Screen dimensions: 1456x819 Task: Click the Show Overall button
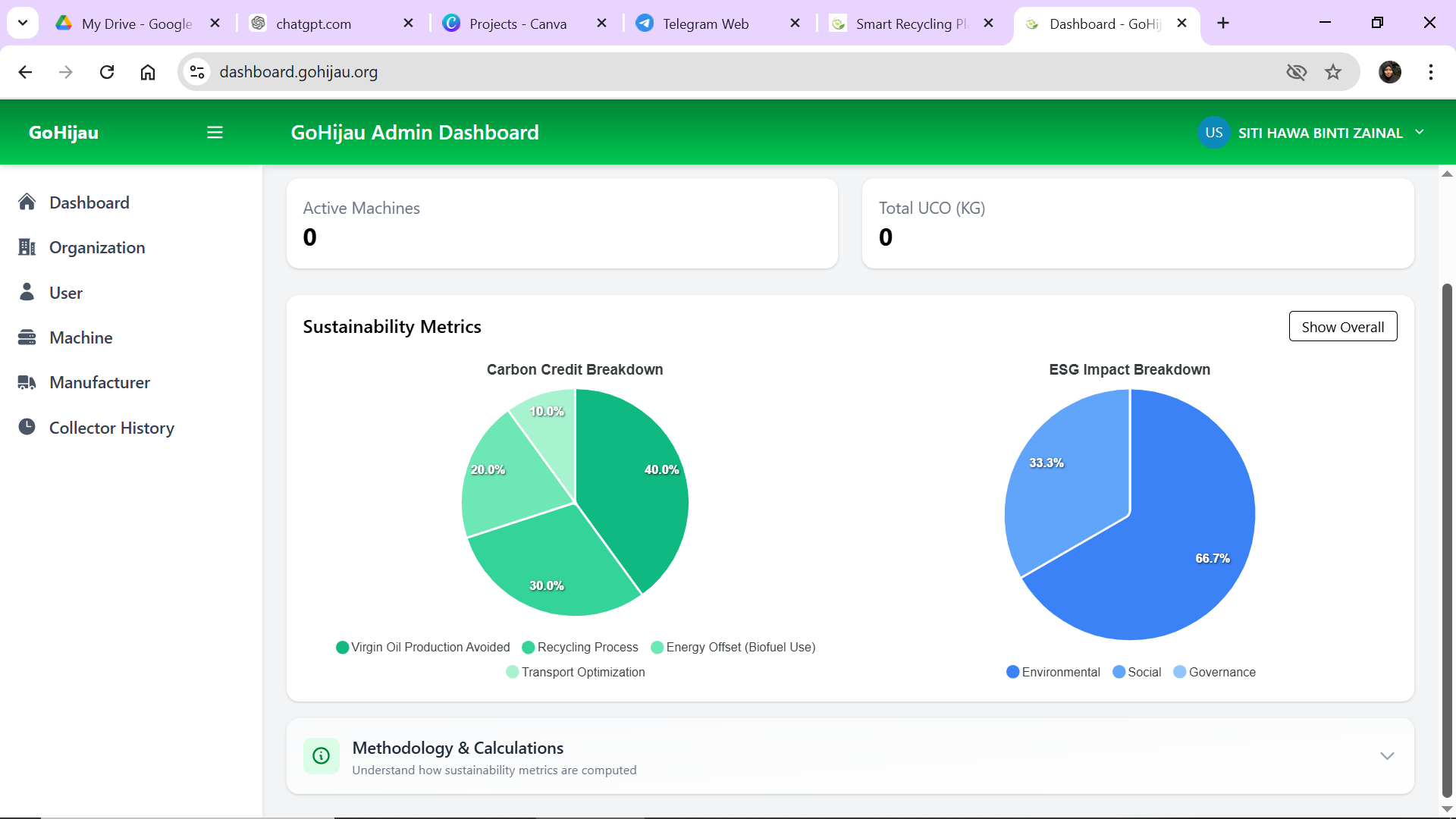[1342, 327]
